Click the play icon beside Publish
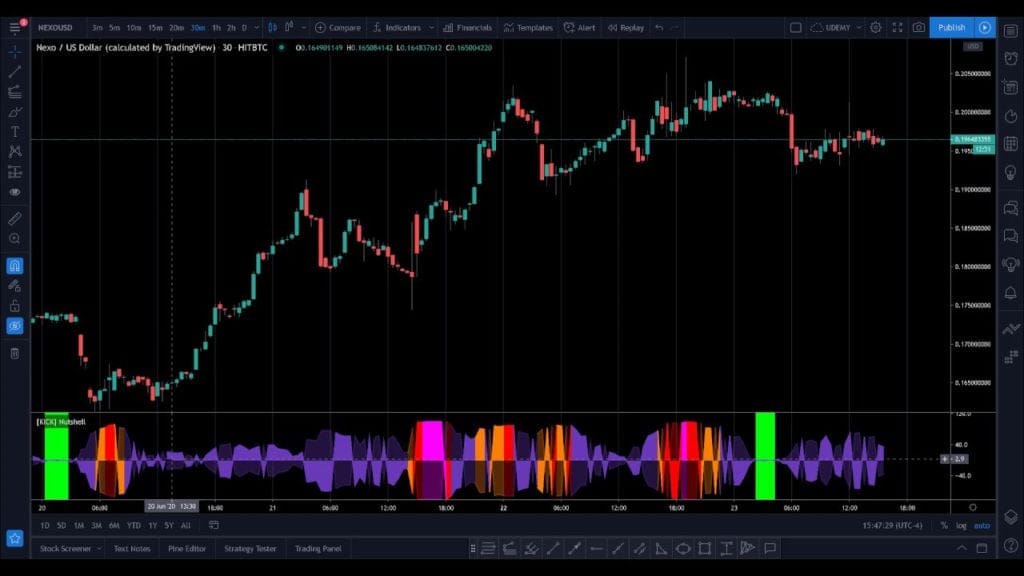This screenshot has height=576, width=1024. coord(985,27)
